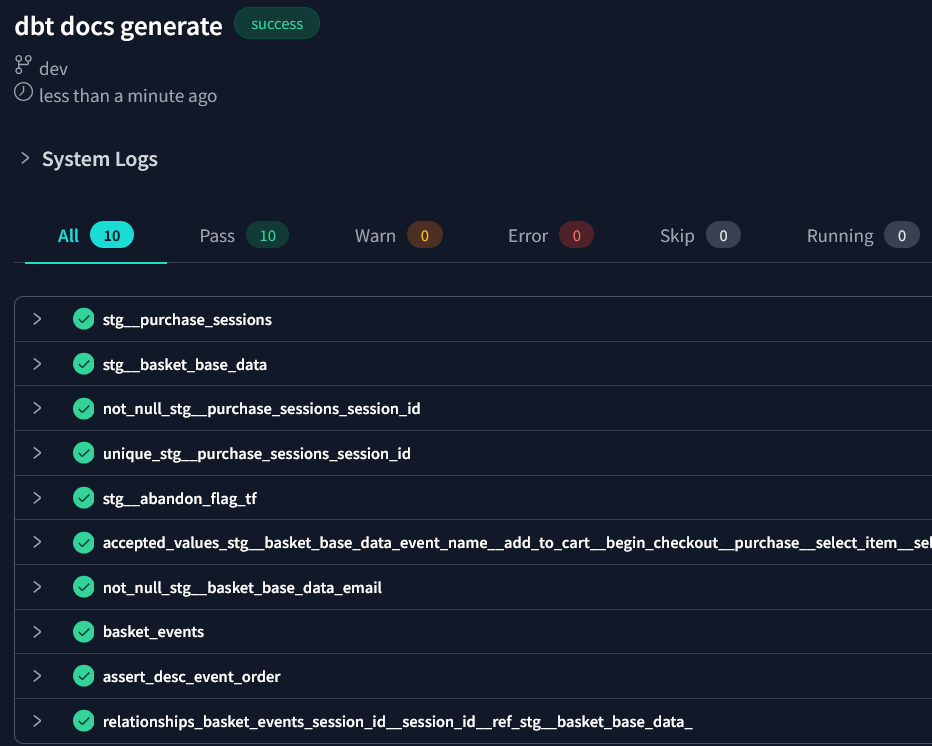Expand the stg__basket_base_data row
The image size is (932, 746).
pyautogui.click(x=37, y=364)
